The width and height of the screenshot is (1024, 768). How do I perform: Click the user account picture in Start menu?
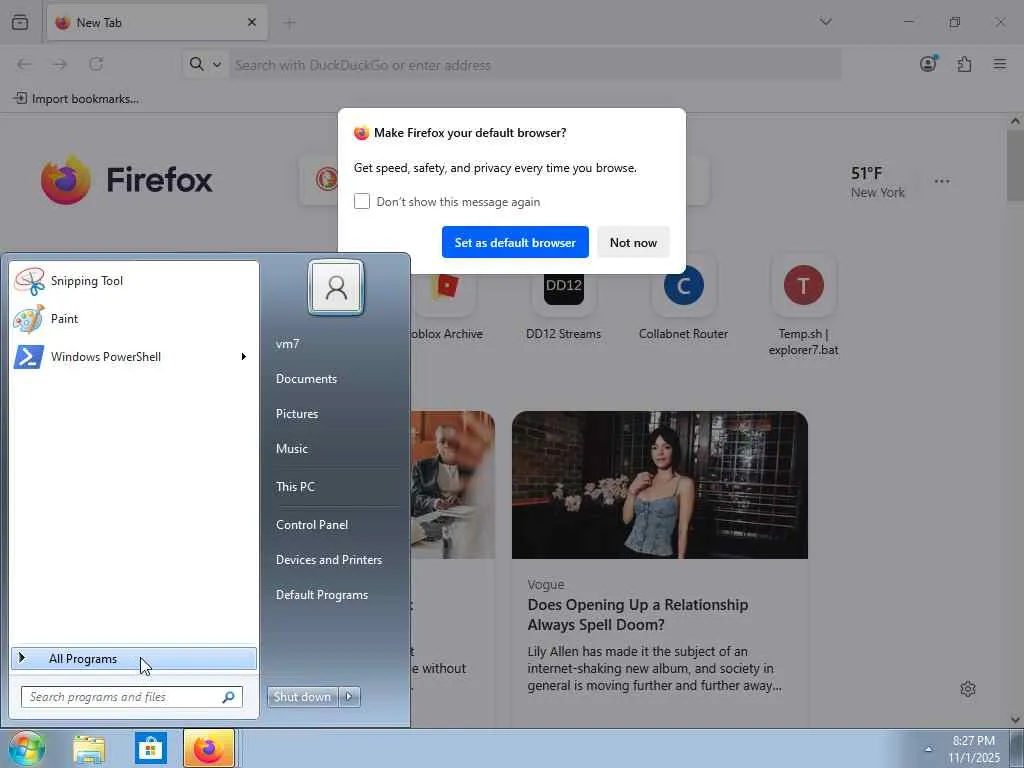(336, 287)
